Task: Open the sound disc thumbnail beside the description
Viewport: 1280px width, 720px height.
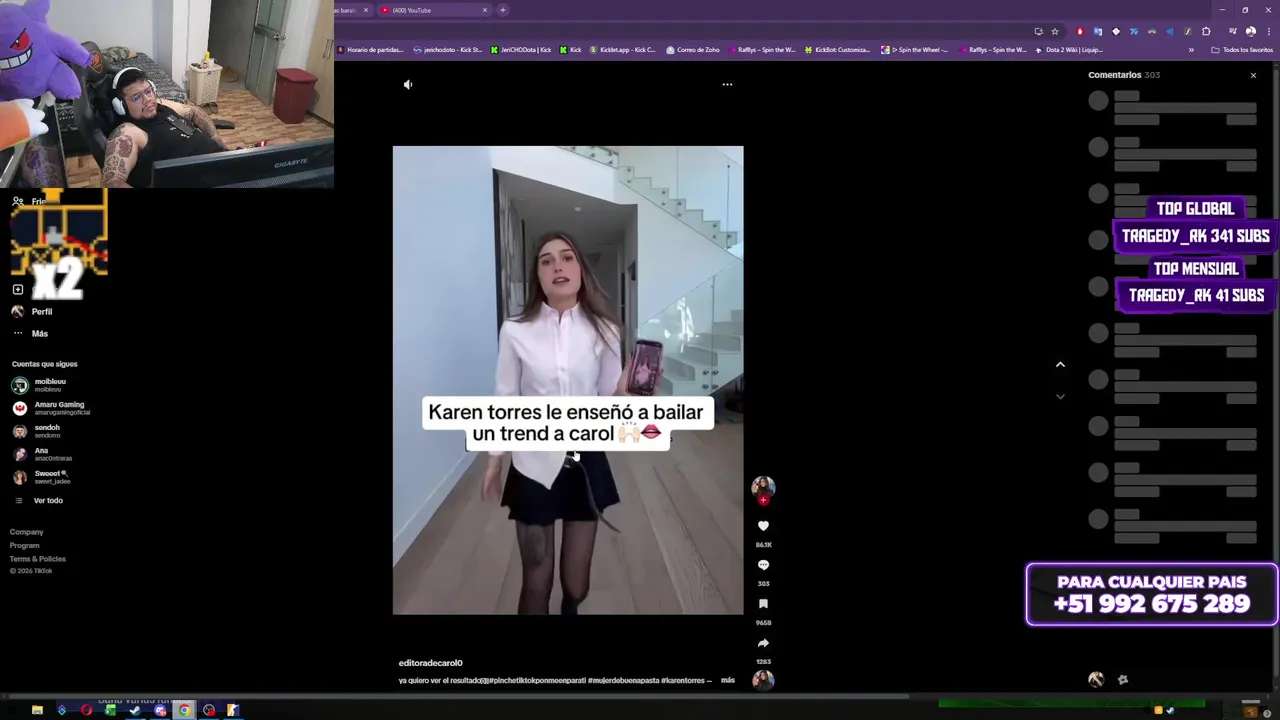Action: (763, 680)
